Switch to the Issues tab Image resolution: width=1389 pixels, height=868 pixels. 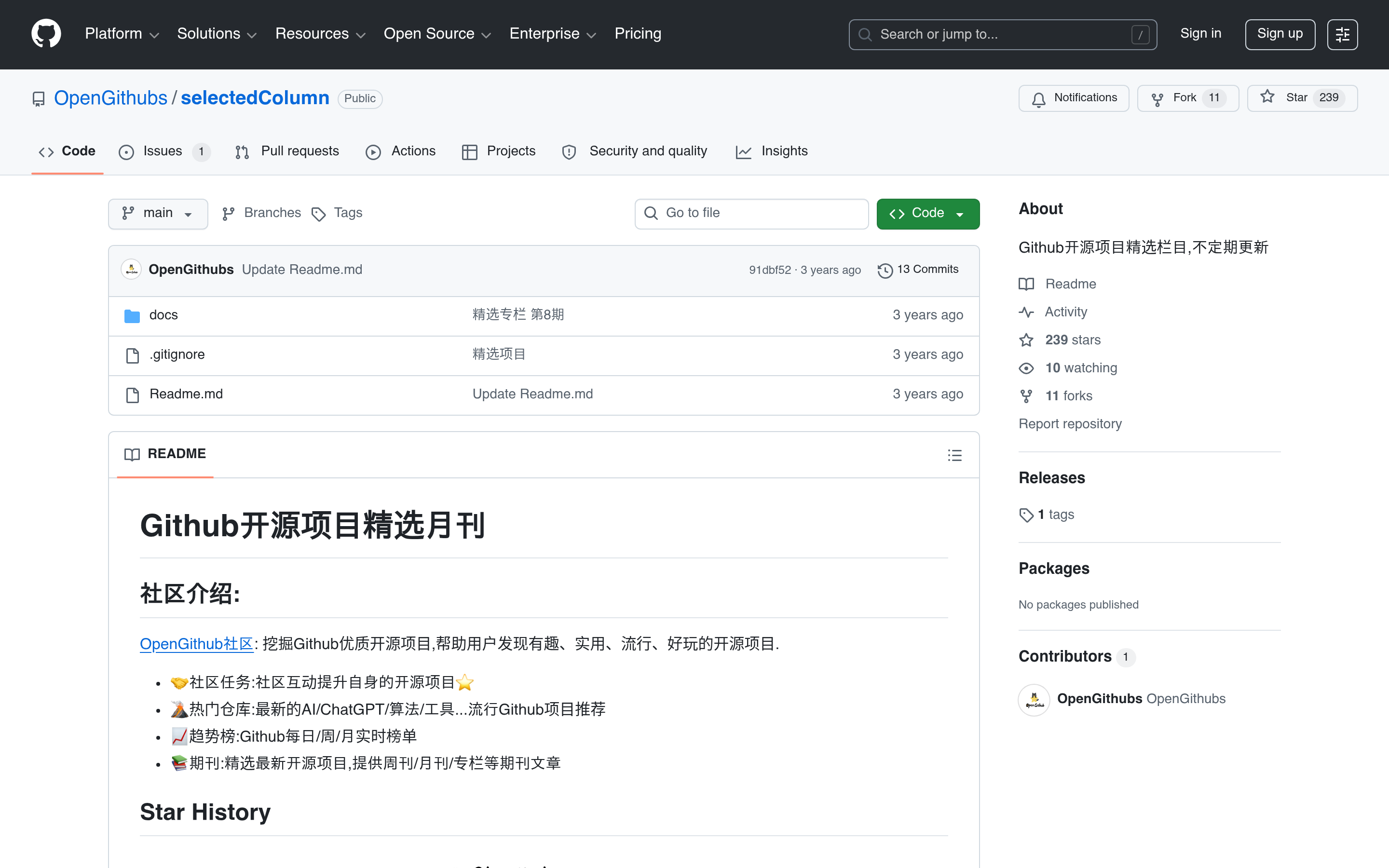pos(164,151)
